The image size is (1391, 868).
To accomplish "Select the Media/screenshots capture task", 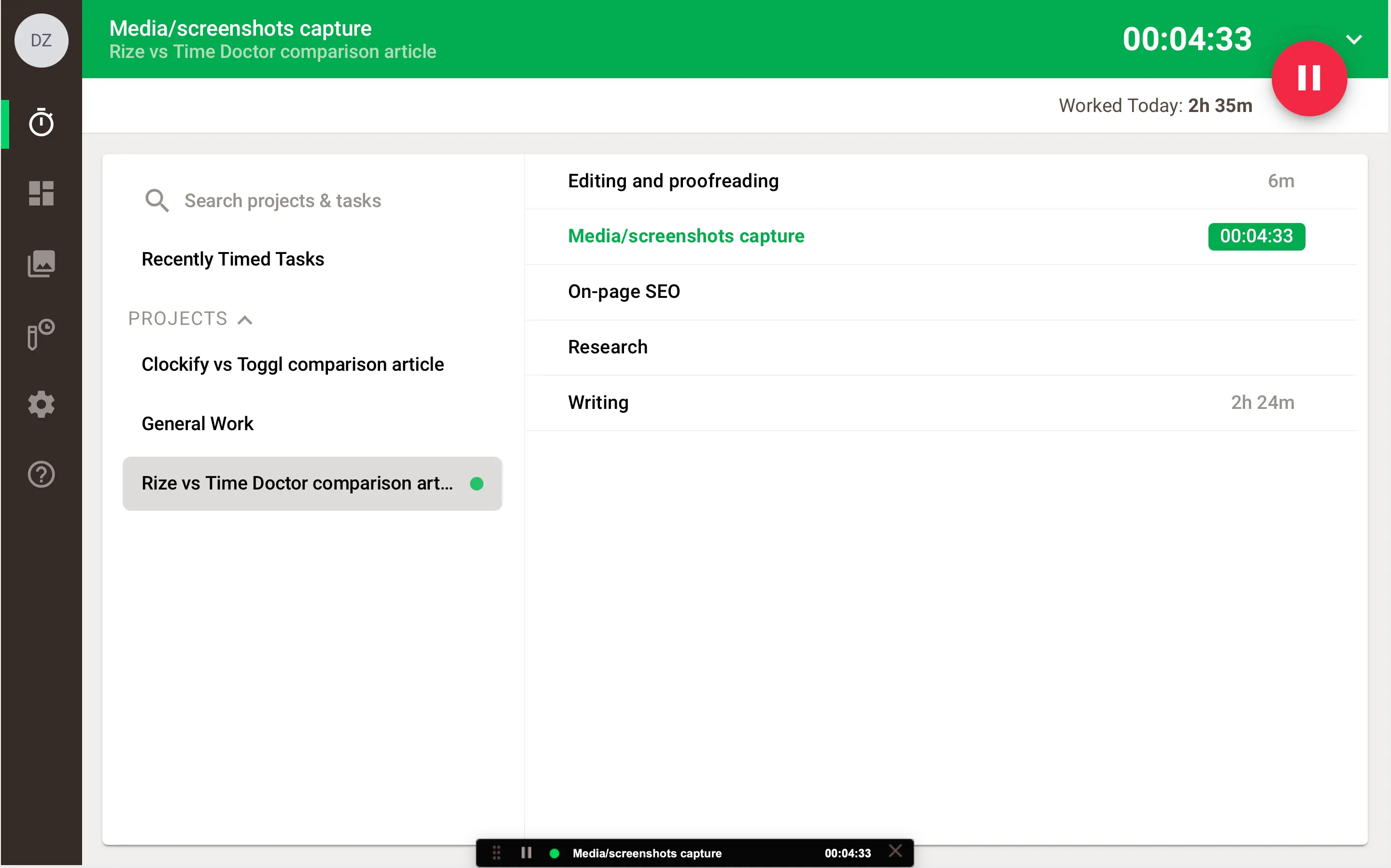I will 940,237.
